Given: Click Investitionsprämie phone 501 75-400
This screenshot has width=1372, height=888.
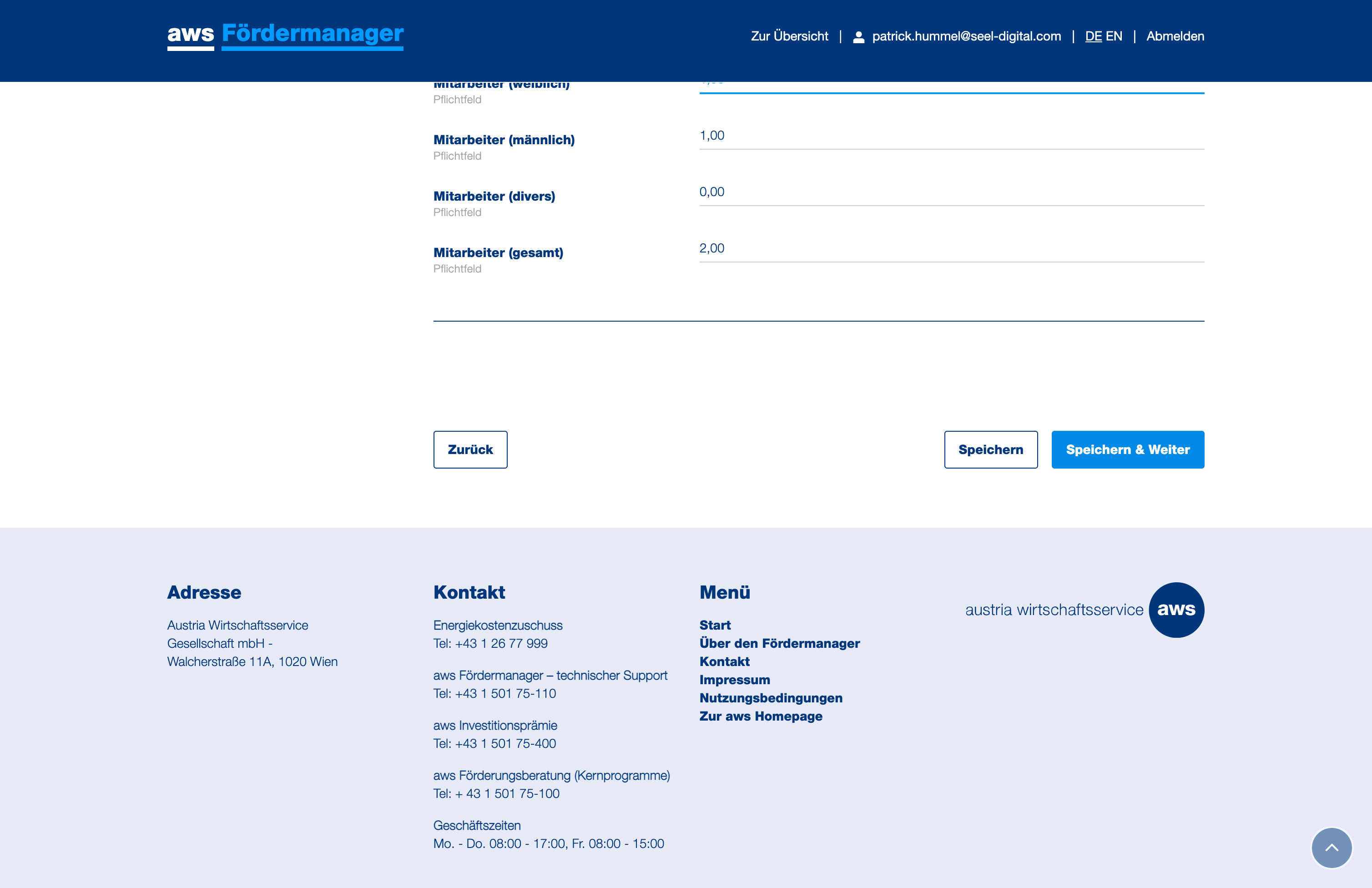Looking at the screenshot, I should [x=494, y=744].
